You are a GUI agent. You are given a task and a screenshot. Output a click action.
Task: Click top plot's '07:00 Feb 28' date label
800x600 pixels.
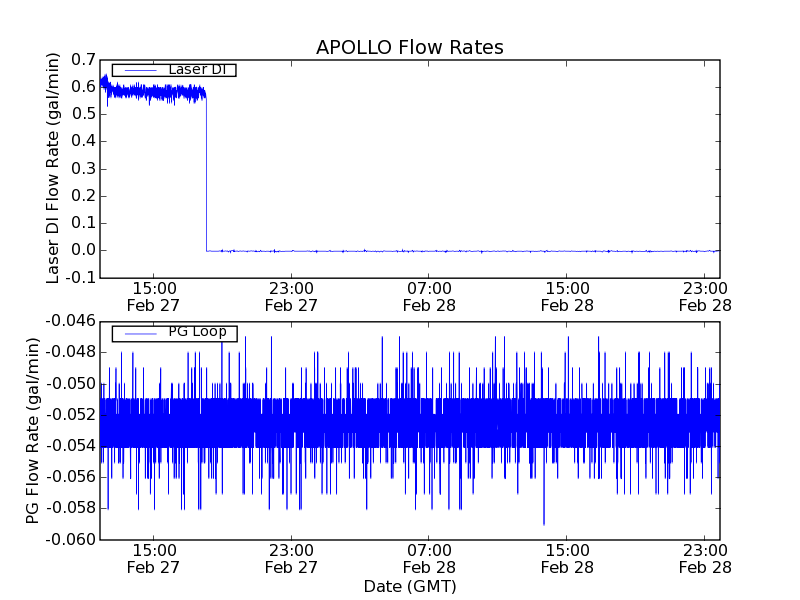pyautogui.click(x=429, y=297)
